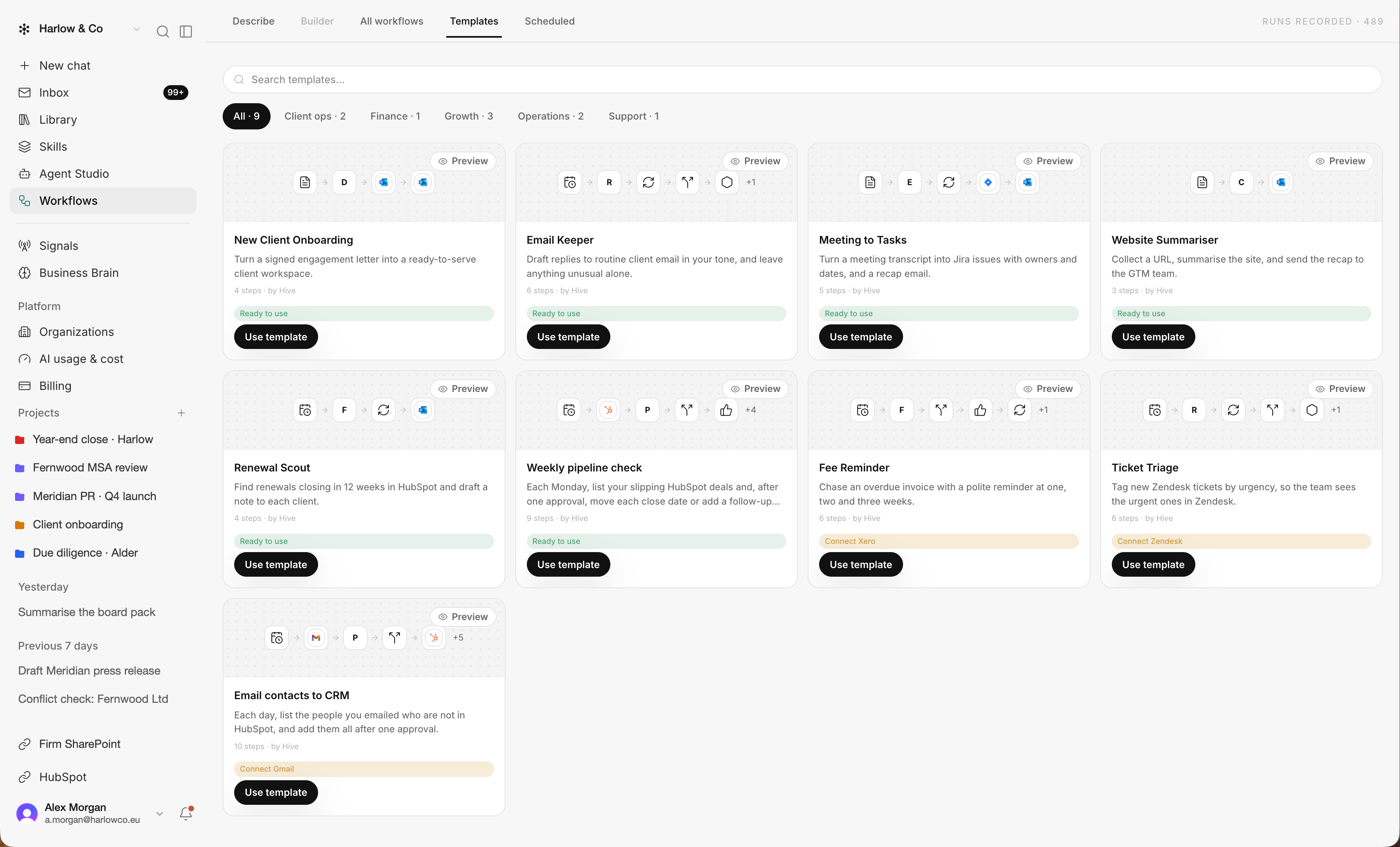Switch to the Scheduled tab
Viewport: 1400px width, 847px height.
coord(549,21)
